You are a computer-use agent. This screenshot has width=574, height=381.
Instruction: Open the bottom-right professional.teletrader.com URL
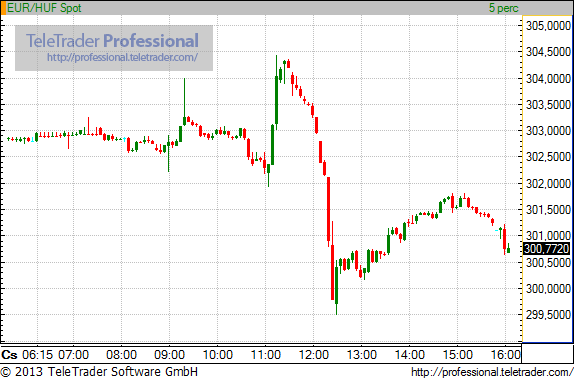pyautogui.click(x=492, y=372)
